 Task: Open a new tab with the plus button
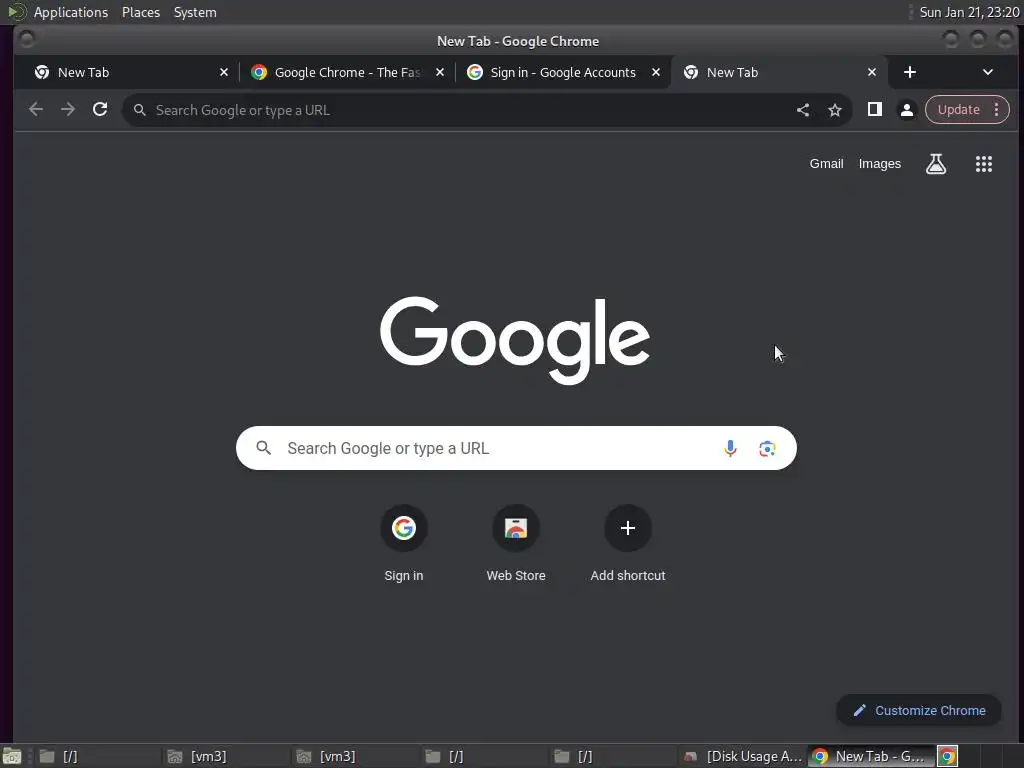click(x=910, y=72)
